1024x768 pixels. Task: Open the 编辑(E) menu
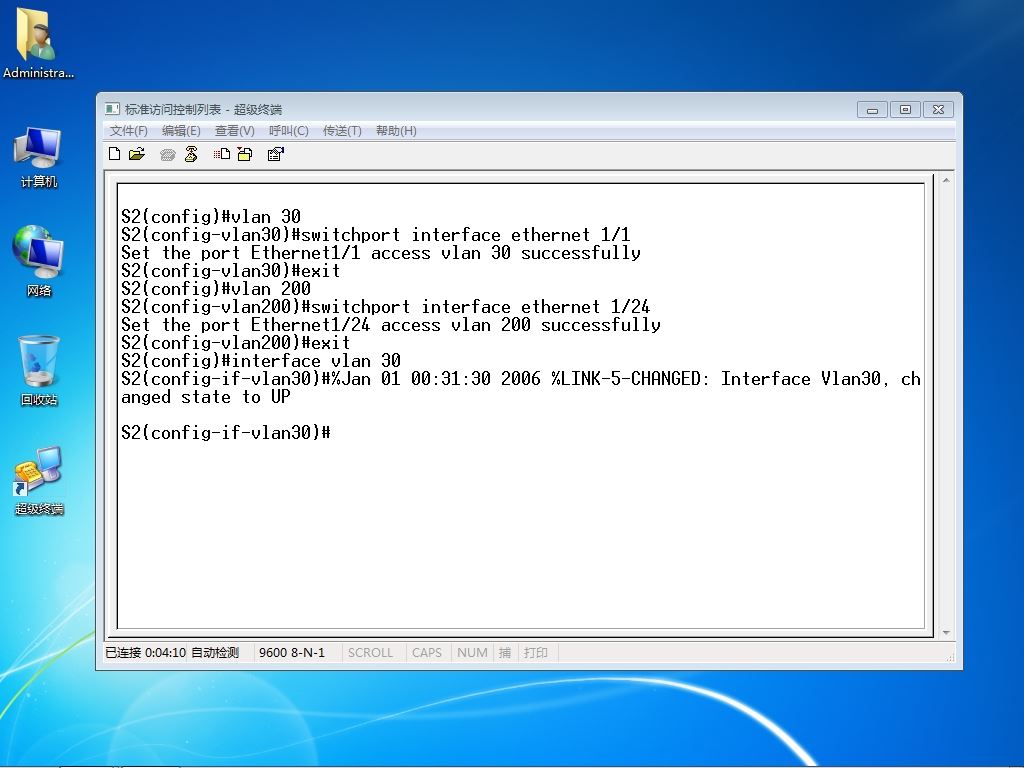(x=181, y=131)
